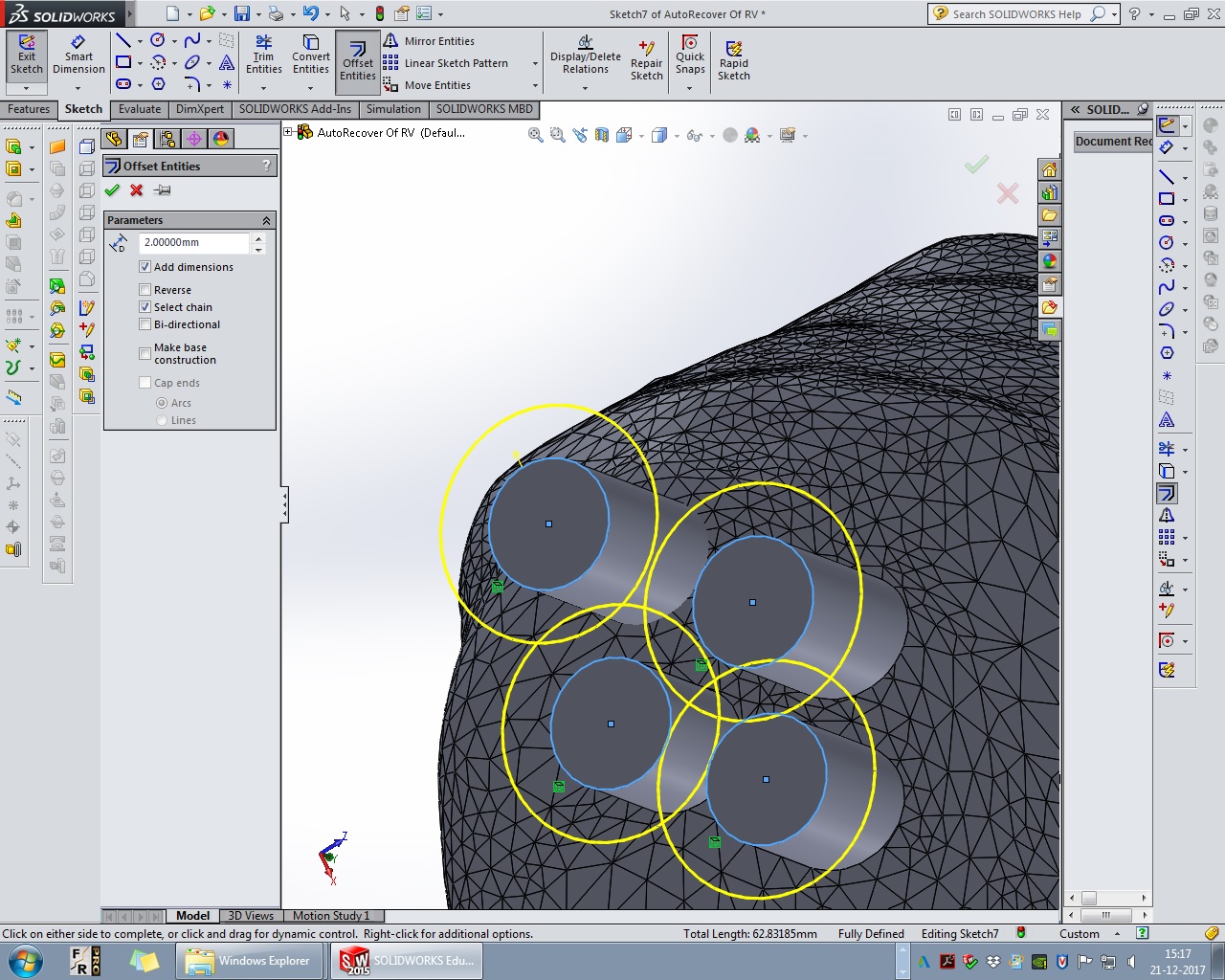Enable the Reverse checkbox
Screen dimensions: 1225x980
(145, 290)
